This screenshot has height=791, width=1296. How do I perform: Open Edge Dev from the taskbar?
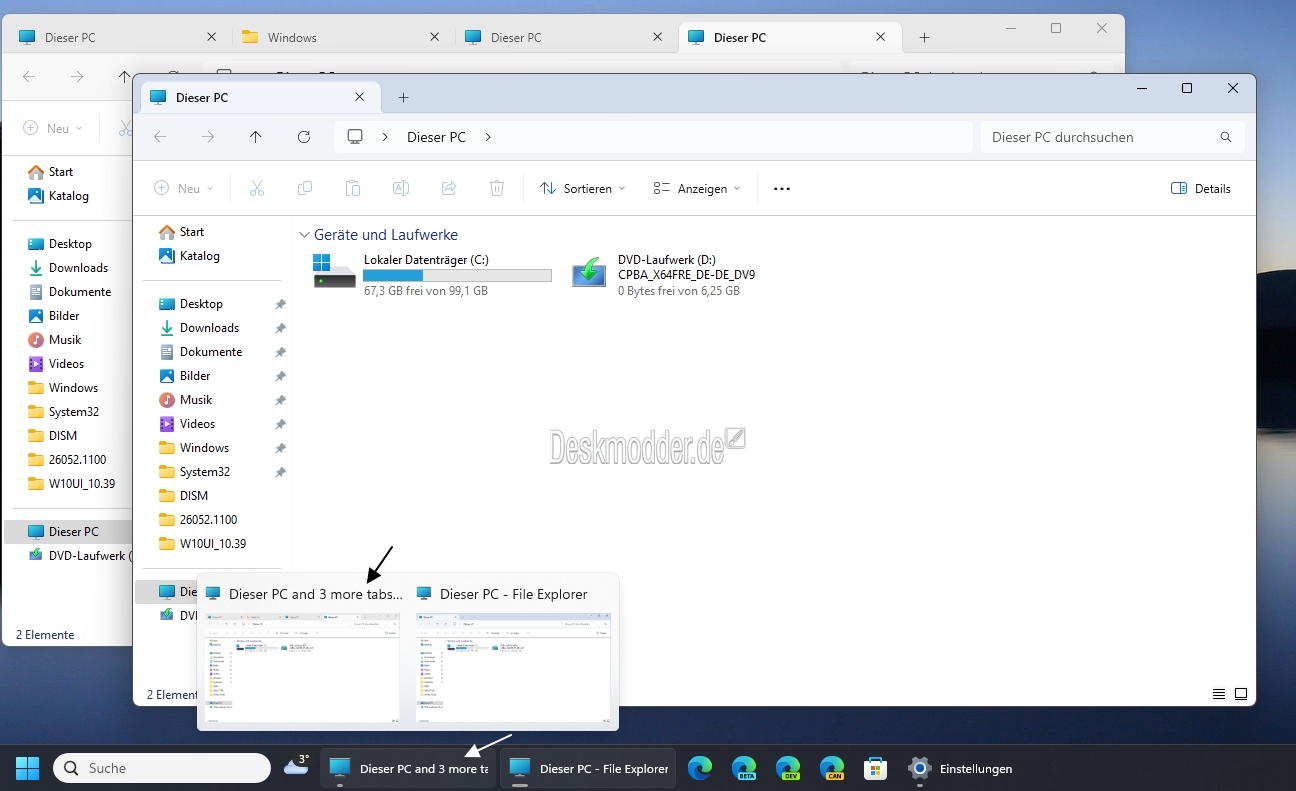point(788,768)
